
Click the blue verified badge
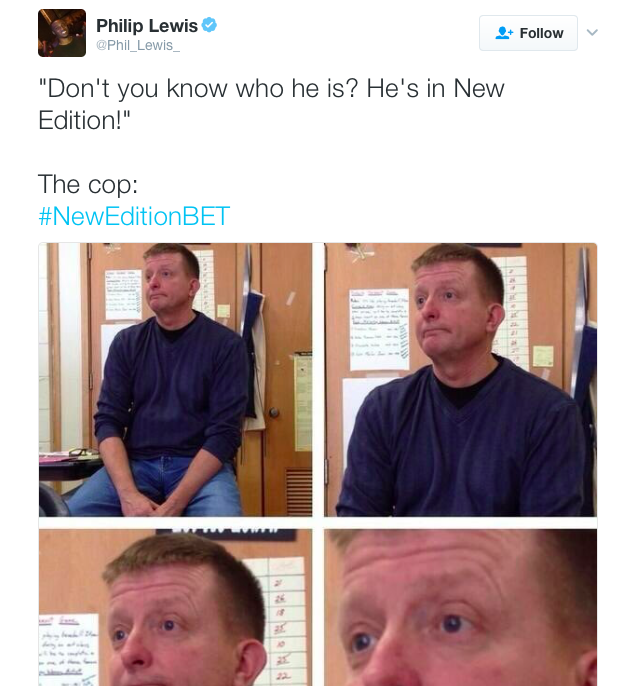[x=210, y=25]
